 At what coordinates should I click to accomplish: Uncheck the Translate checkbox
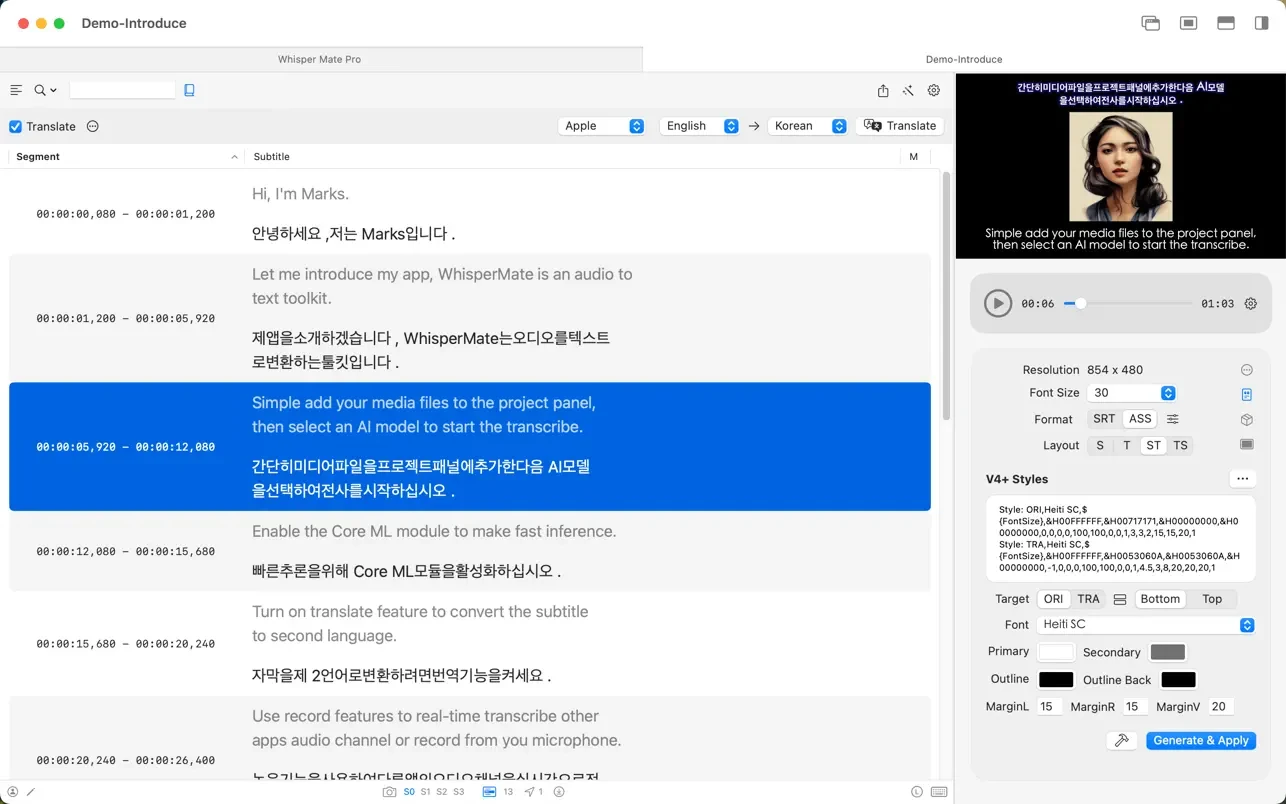(16, 127)
